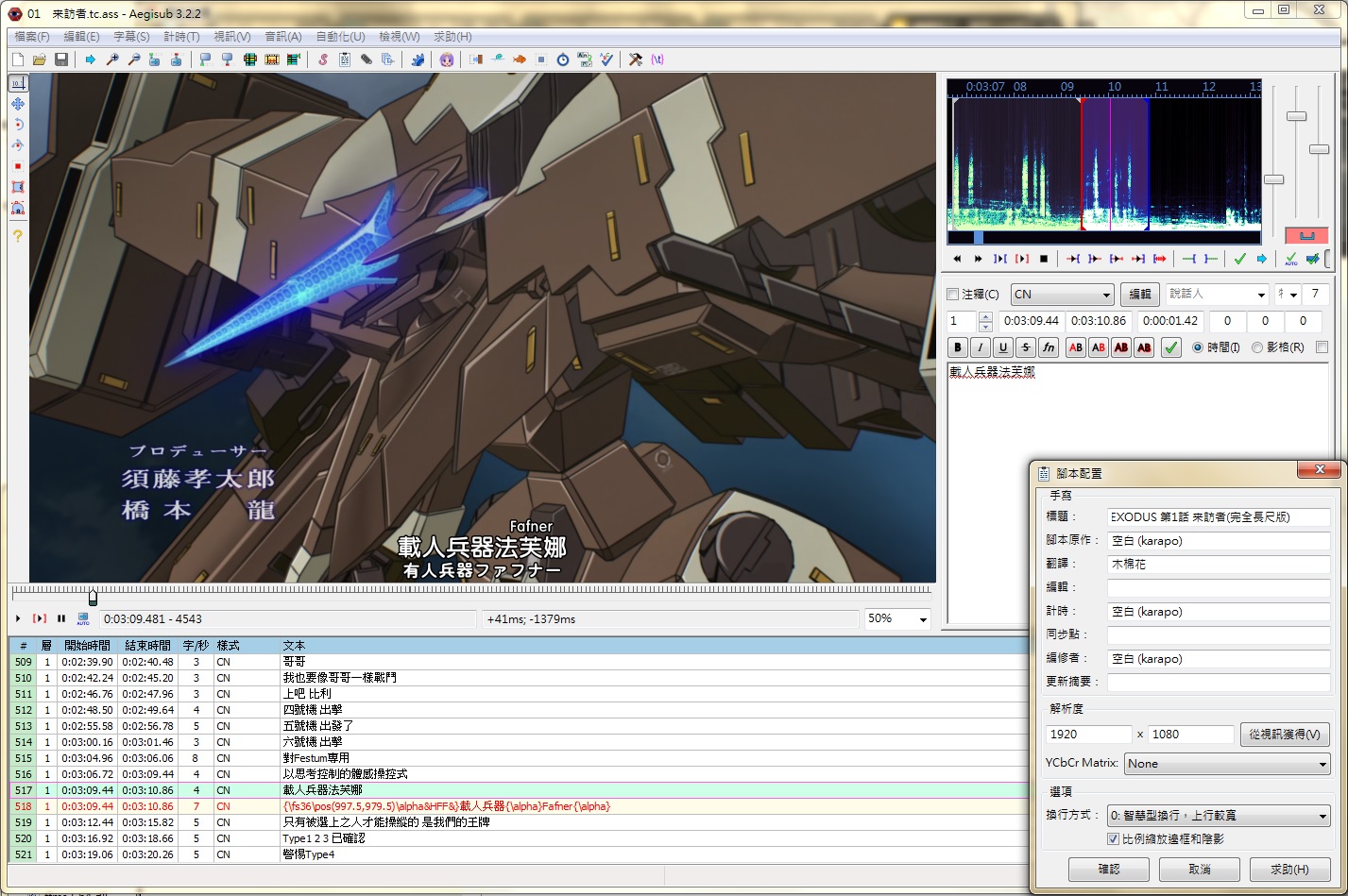
Task: Select the Drag subtitles video tool
Action: 17,104
